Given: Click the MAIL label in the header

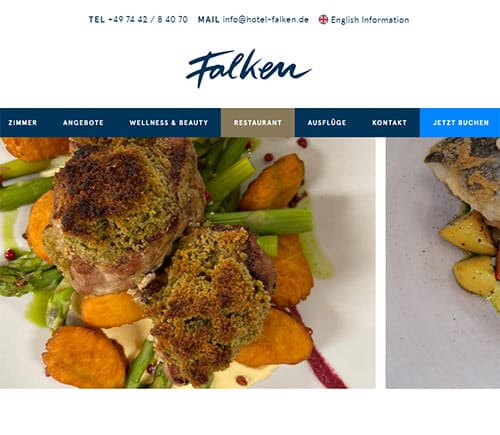Looking at the screenshot, I should click(209, 19).
